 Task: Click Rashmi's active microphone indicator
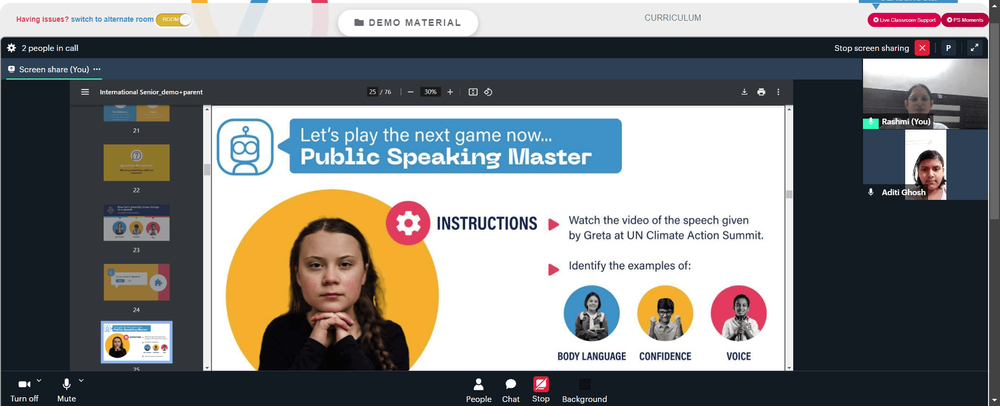871,122
